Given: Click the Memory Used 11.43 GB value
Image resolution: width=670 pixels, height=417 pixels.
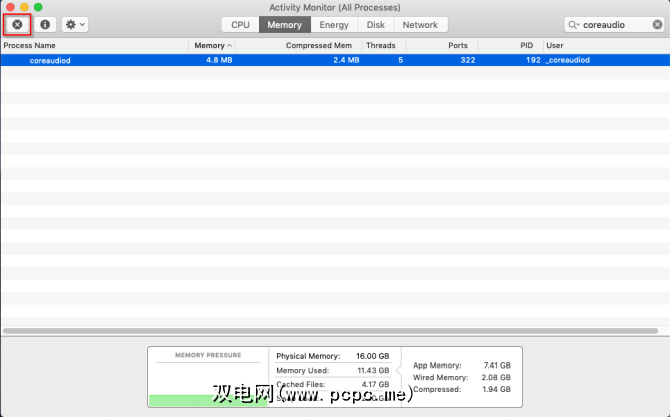Looking at the screenshot, I should (373, 370).
